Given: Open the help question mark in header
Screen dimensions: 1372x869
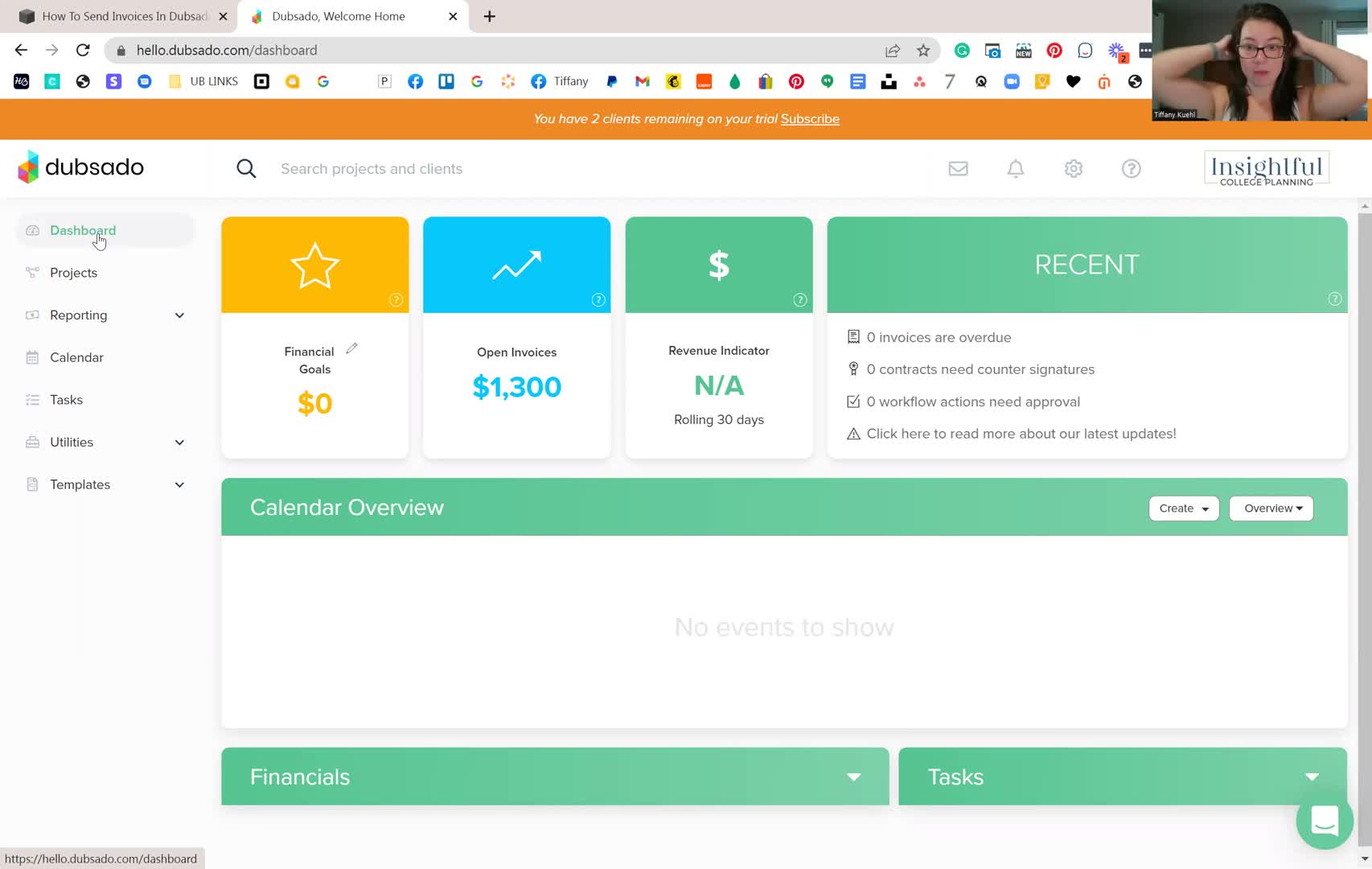Looking at the screenshot, I should coord(1132,168).
